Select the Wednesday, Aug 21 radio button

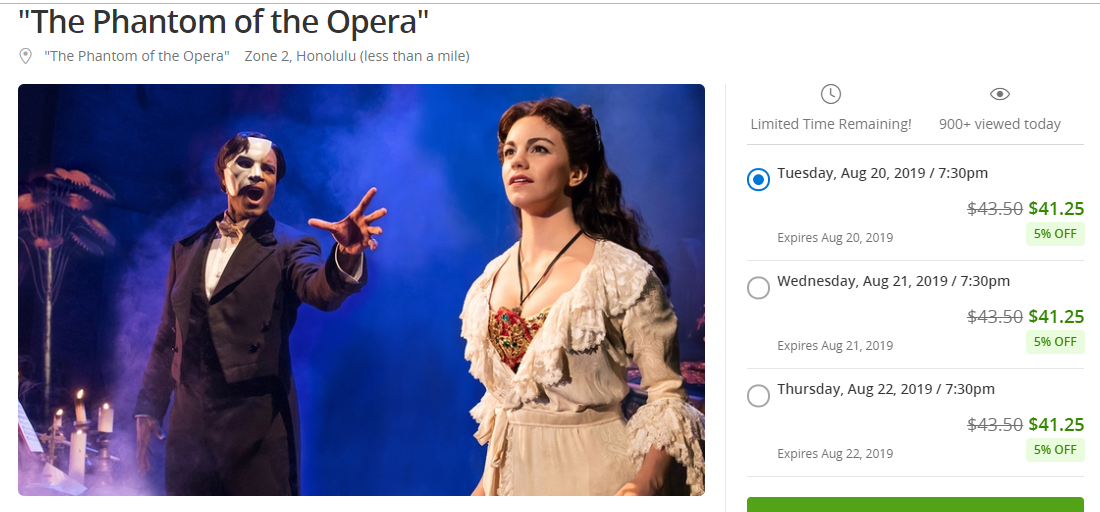(759, 288)
